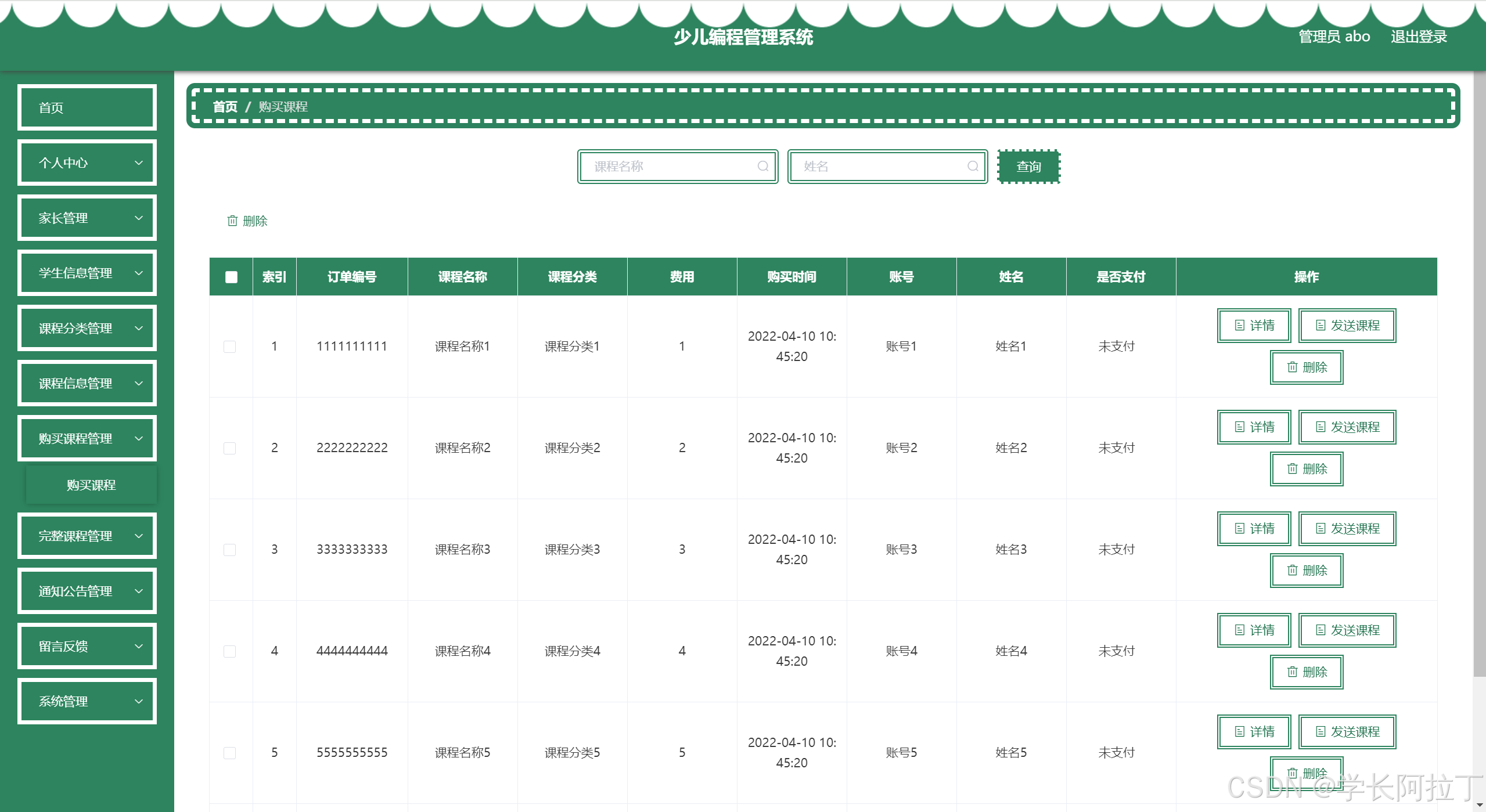Click the 查询 search button
Image resolution: width=1486 pixels, height=812 pixels.
pos(1028,167)
